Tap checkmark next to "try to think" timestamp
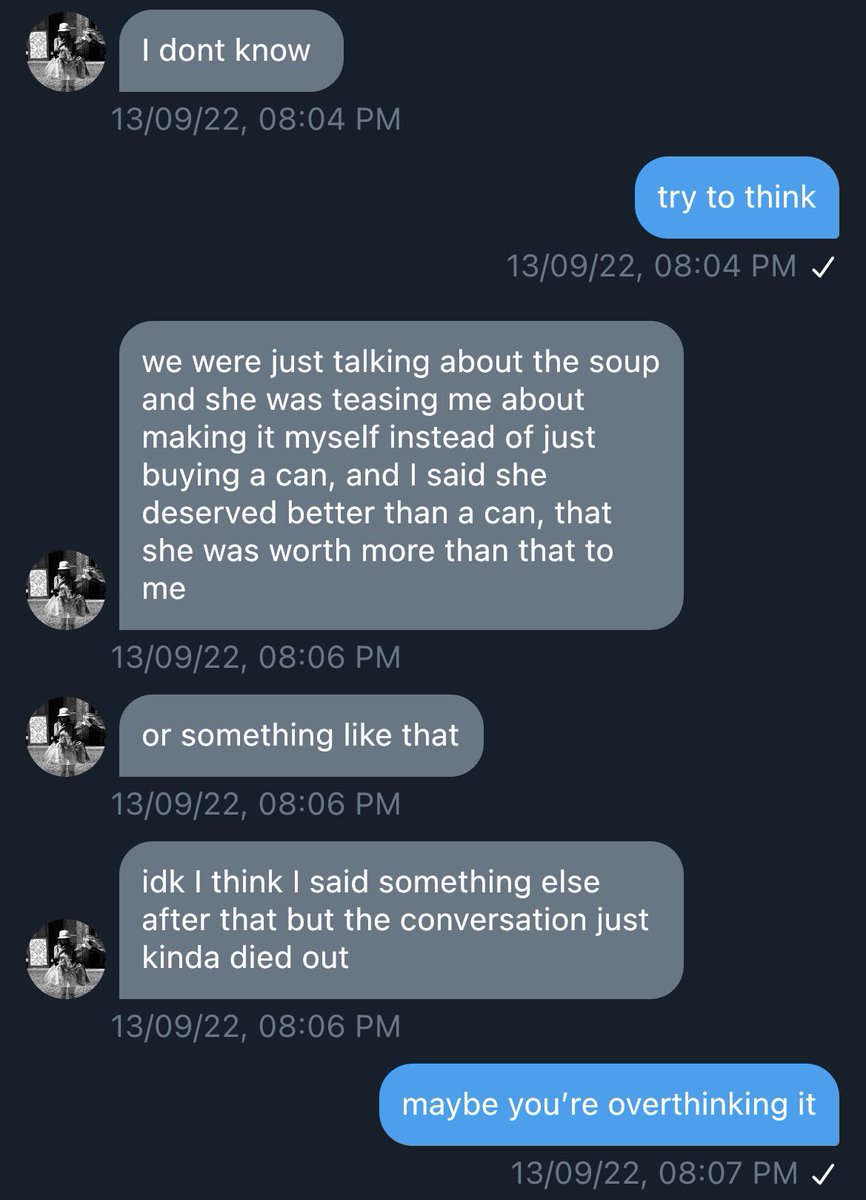866x1200 pixels. [824, 267]
